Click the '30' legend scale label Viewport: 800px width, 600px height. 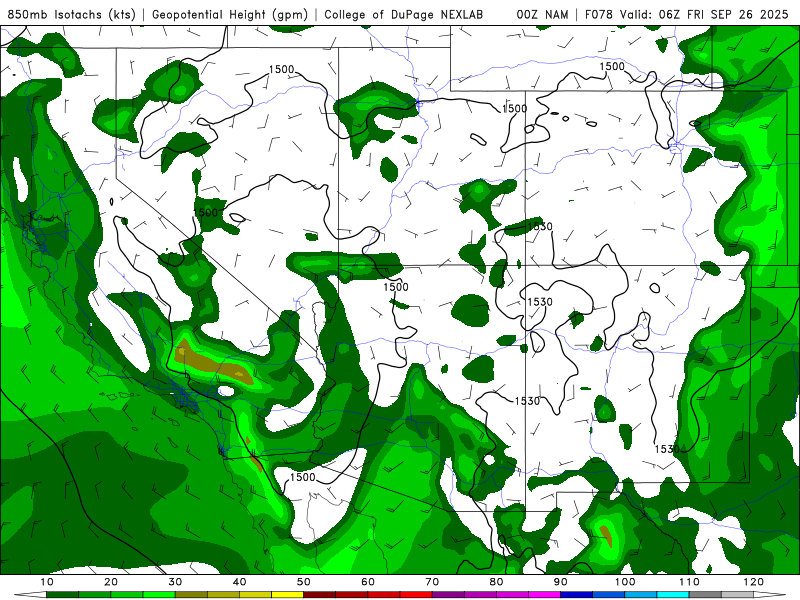[x=175, y=582]
